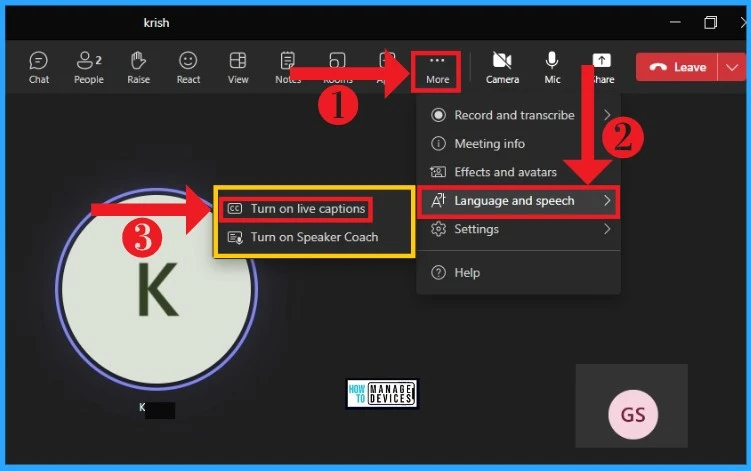Turn on live captions

(x=296, y=209)
